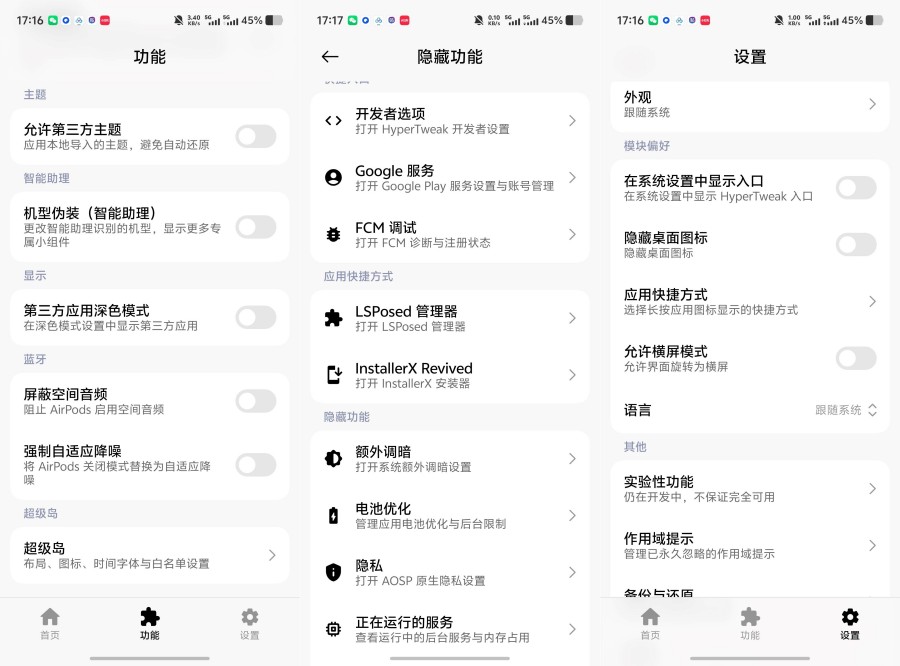Tap the LSPosed 管理器 puzzle icon
Screen dimensions: 900x666
tap(333, 318)
